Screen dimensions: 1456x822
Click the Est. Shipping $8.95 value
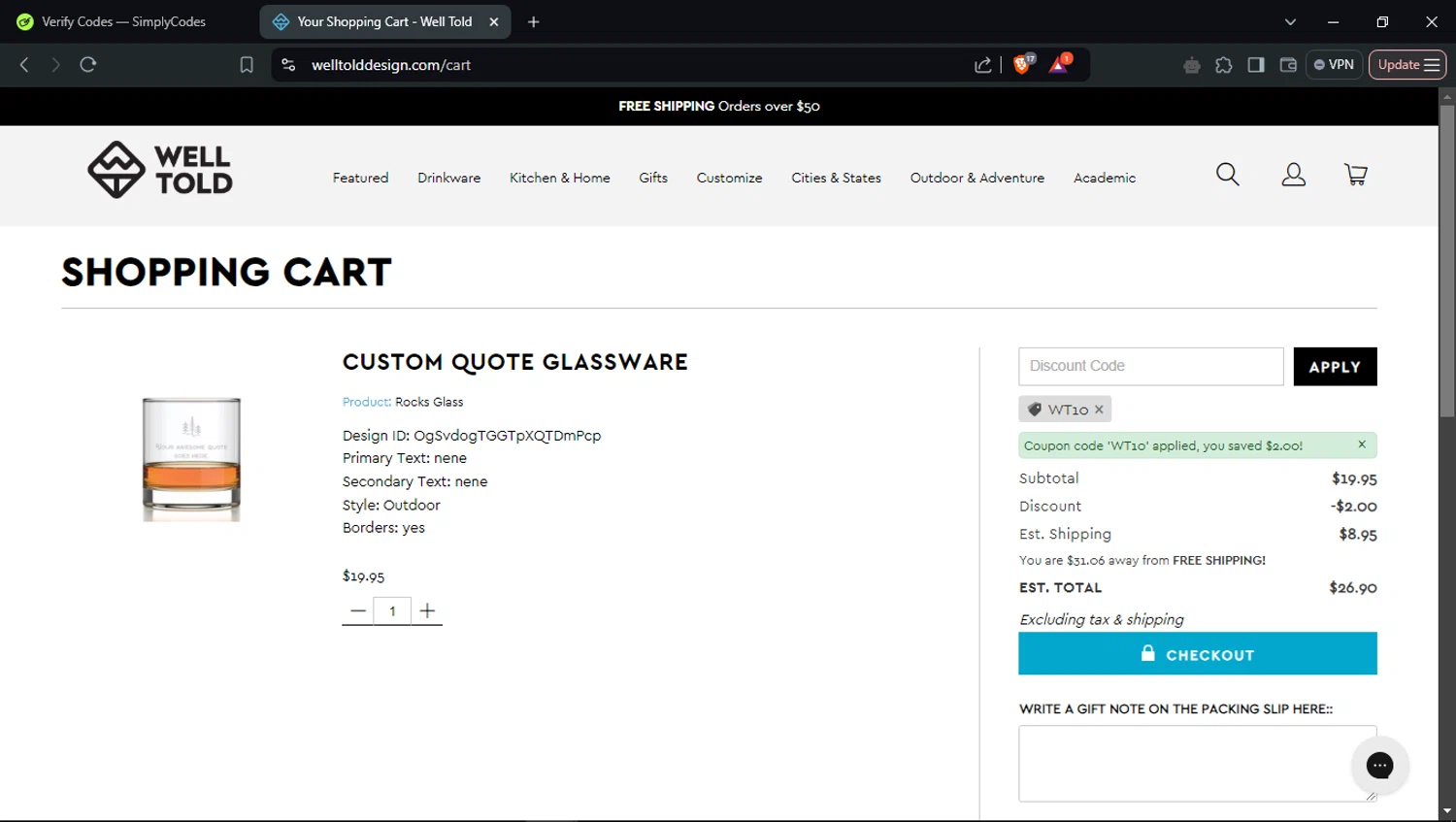(x=1358, y=535)
